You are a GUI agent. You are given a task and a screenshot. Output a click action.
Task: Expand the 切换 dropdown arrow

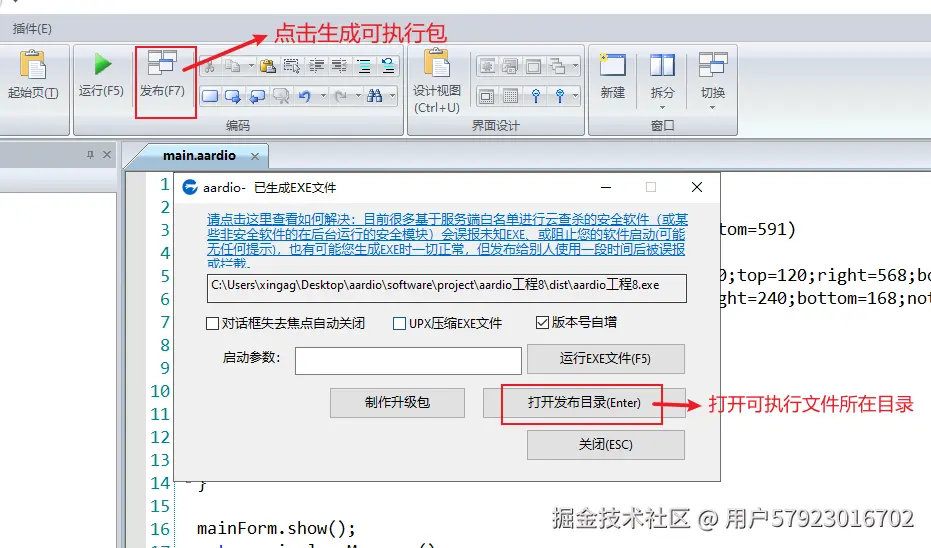(x=712, y=107)
